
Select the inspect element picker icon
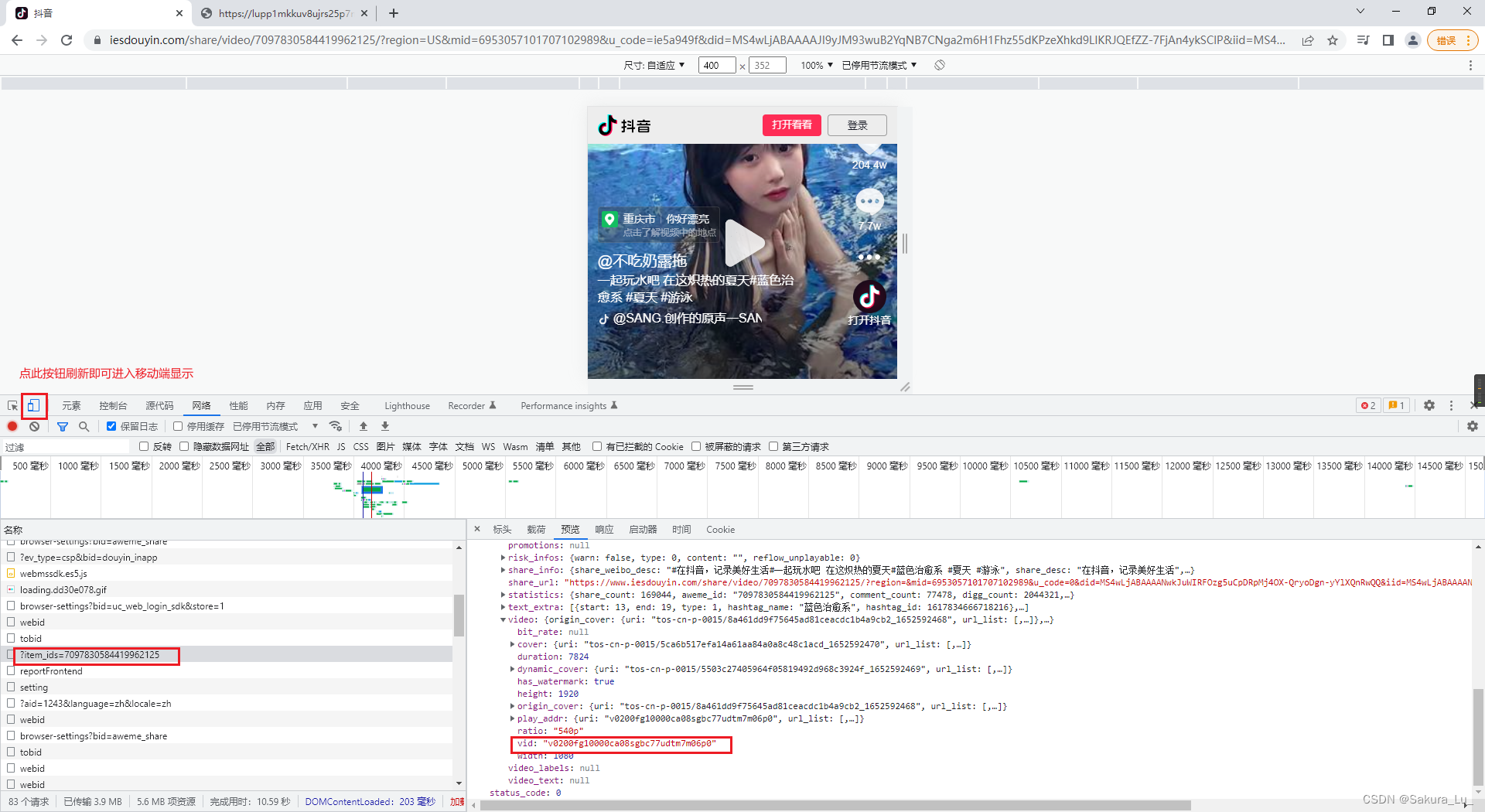pos(12,405)
